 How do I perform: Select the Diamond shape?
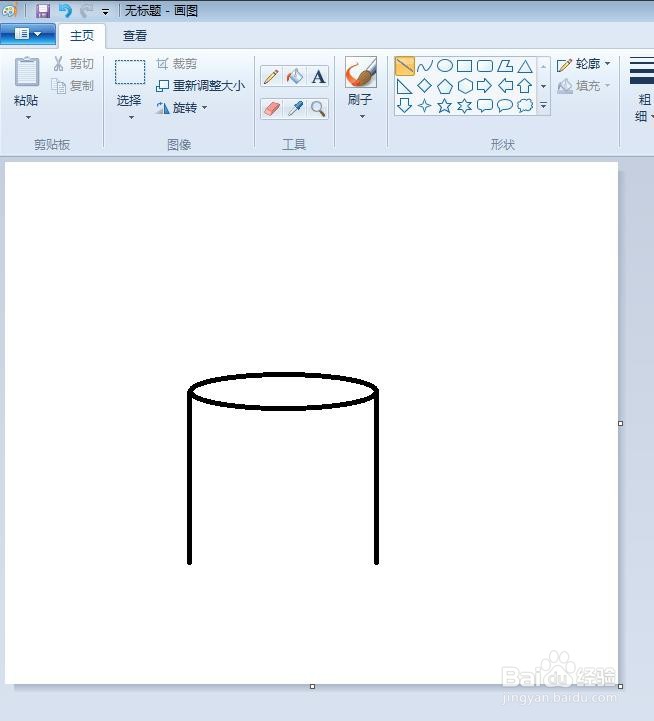pyautogui.click(x=425, y=86)
